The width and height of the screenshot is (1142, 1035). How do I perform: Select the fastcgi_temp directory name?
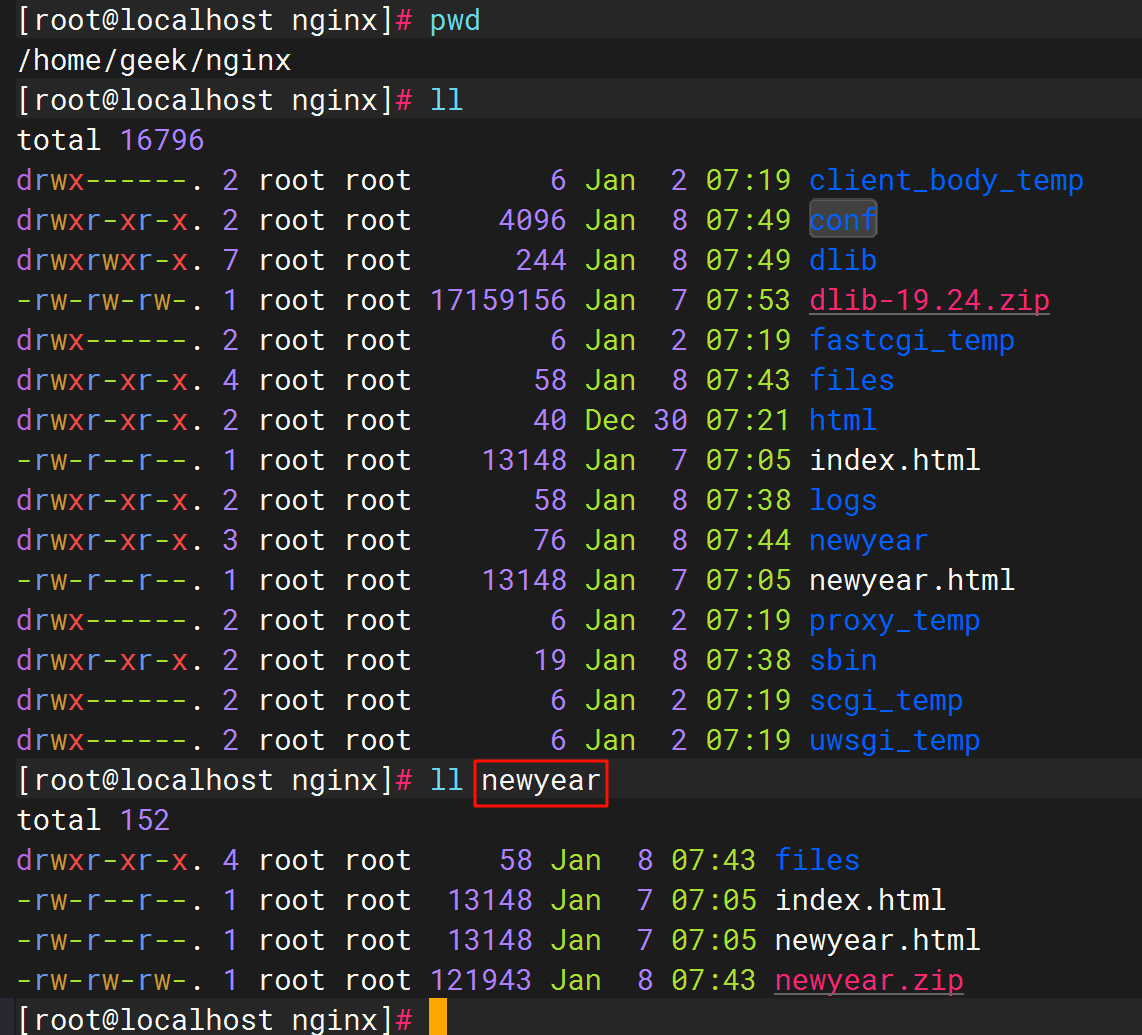point(912,340)
